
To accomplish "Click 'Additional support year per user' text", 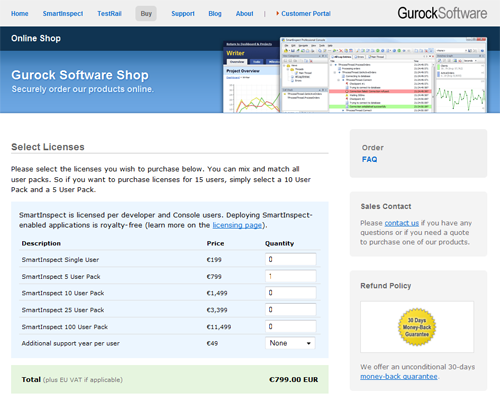I will pyautogui.click(x=71, y=343).
